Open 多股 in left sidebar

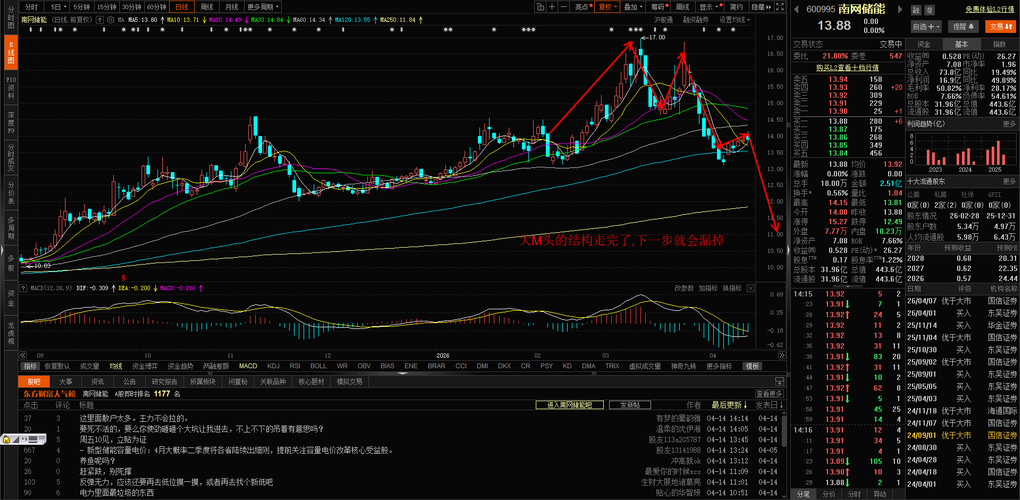click(11, 263)
